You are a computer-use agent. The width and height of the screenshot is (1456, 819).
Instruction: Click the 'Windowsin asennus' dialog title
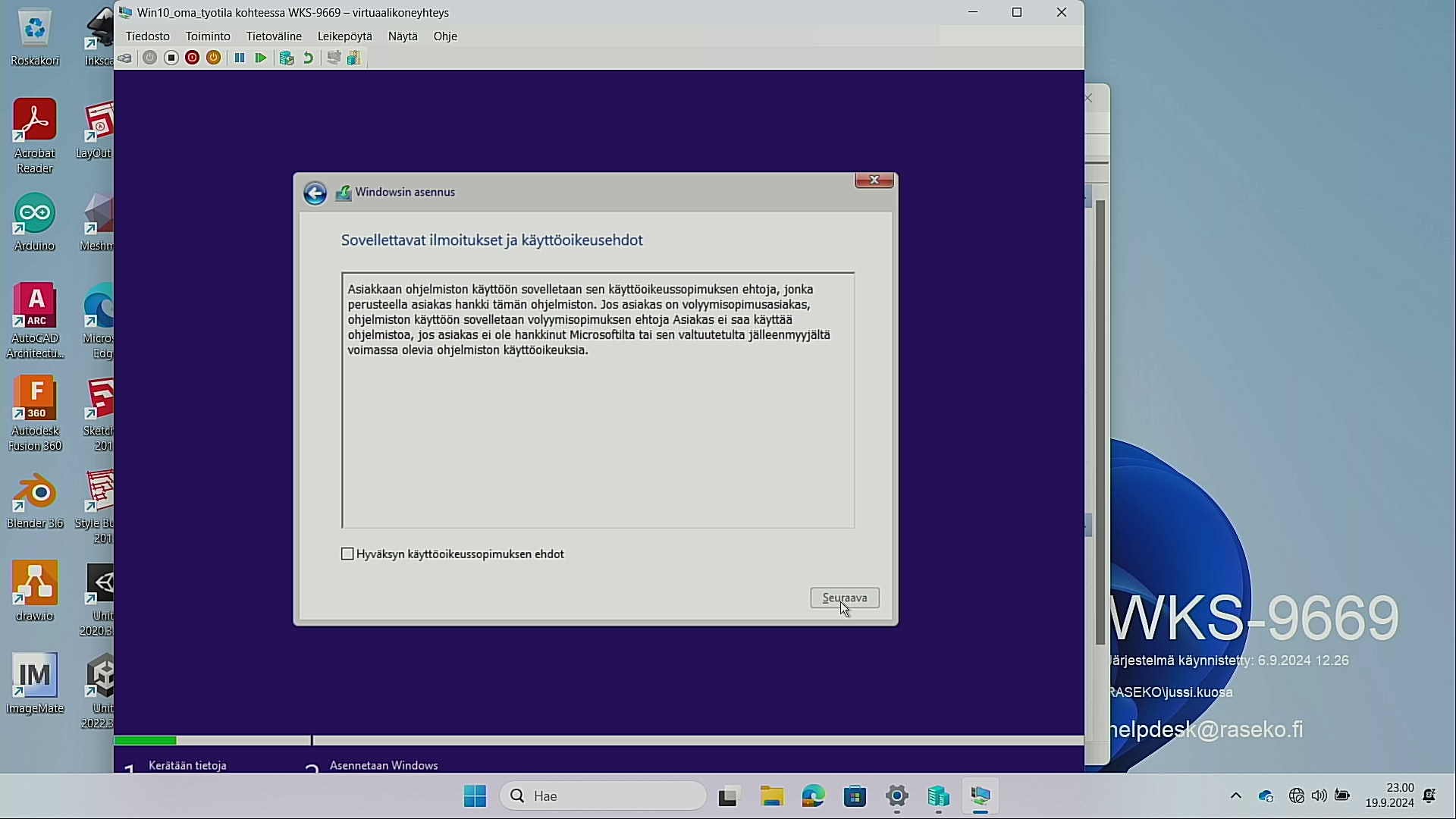[x=405, y=193]
